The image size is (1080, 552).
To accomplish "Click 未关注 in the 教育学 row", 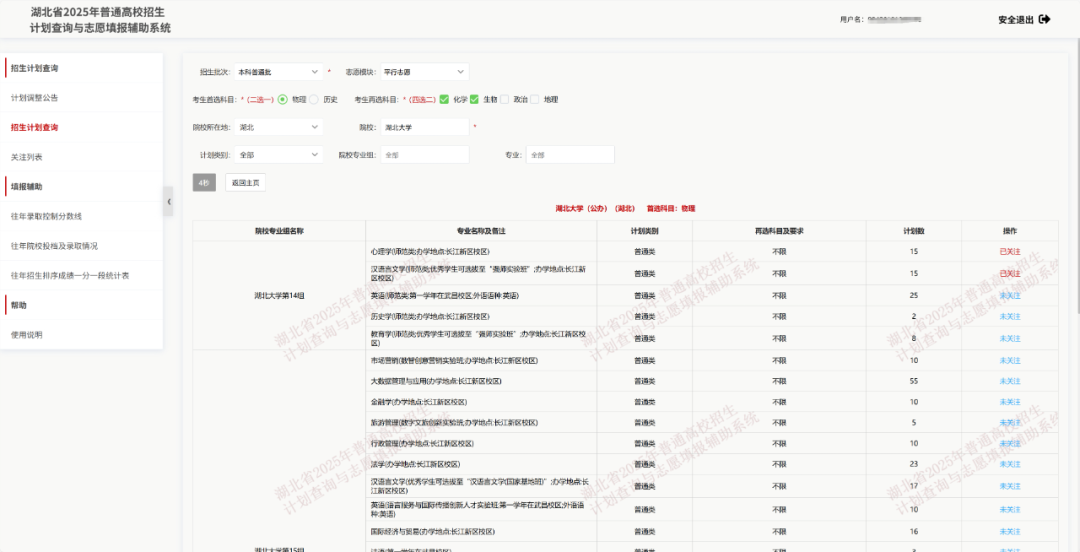I will click(1010, 338).
